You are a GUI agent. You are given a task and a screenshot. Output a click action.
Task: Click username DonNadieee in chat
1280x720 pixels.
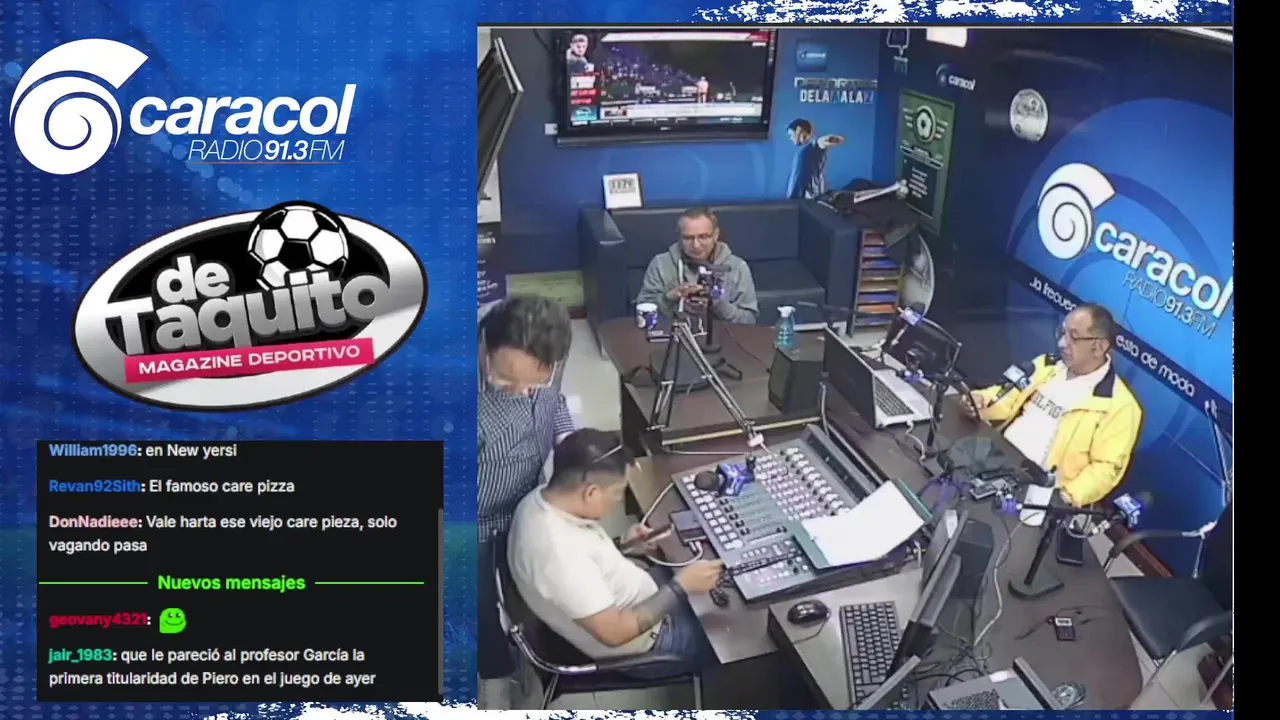(95, 522)
